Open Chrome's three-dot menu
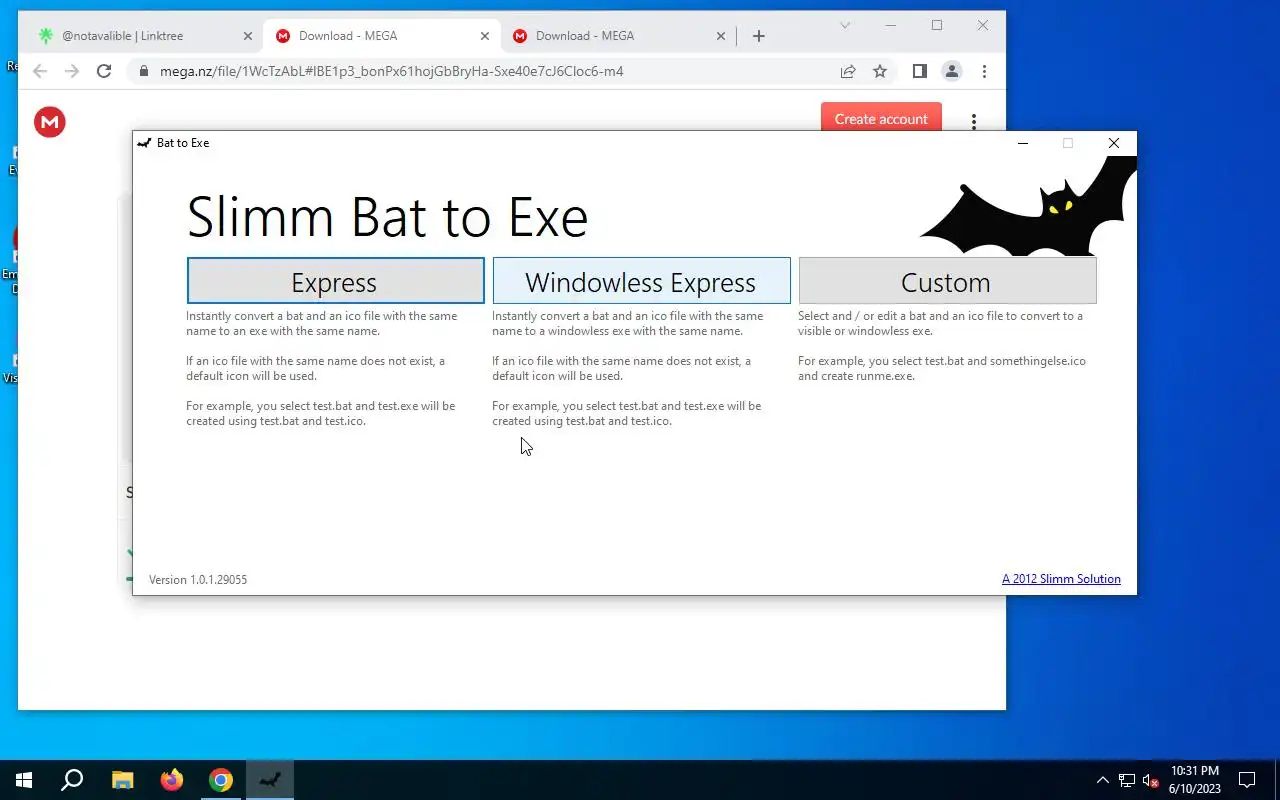This screenshot has height=800, width=1280. pos(984,71)
